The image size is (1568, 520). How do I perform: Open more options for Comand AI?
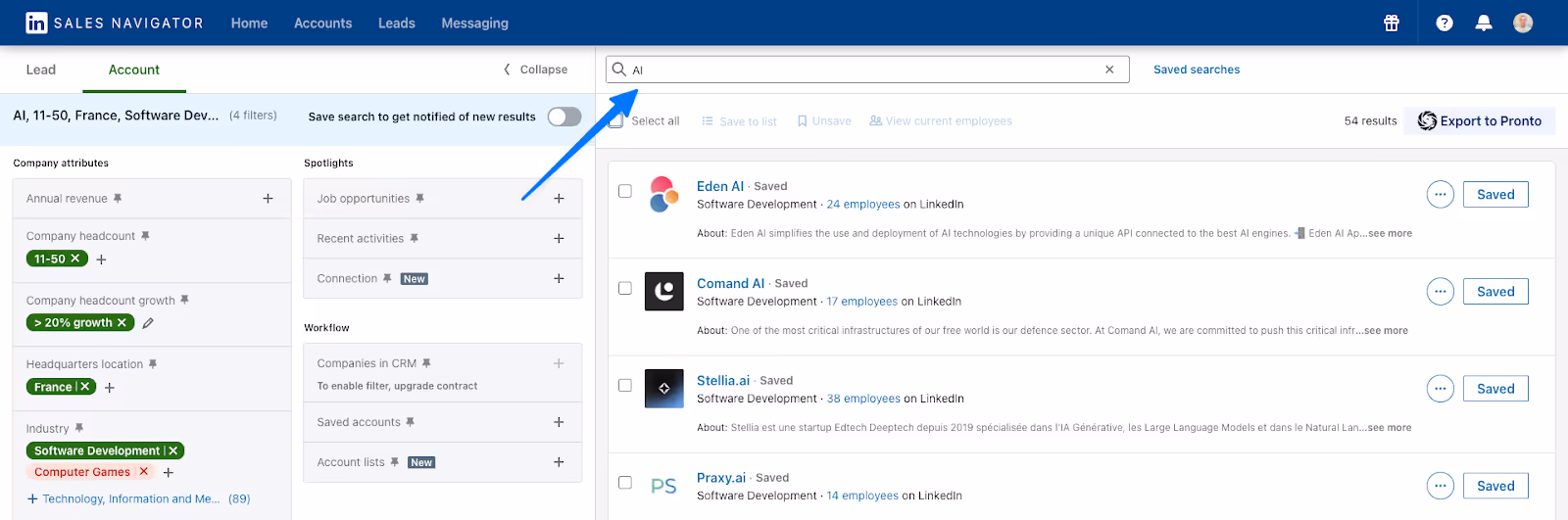pyautogui.click(x=1440, y=292)
